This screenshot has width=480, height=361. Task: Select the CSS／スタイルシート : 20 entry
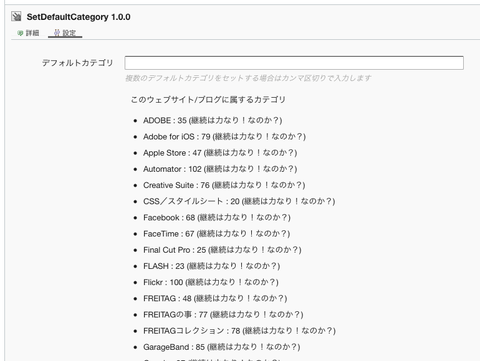coord(239,201)
